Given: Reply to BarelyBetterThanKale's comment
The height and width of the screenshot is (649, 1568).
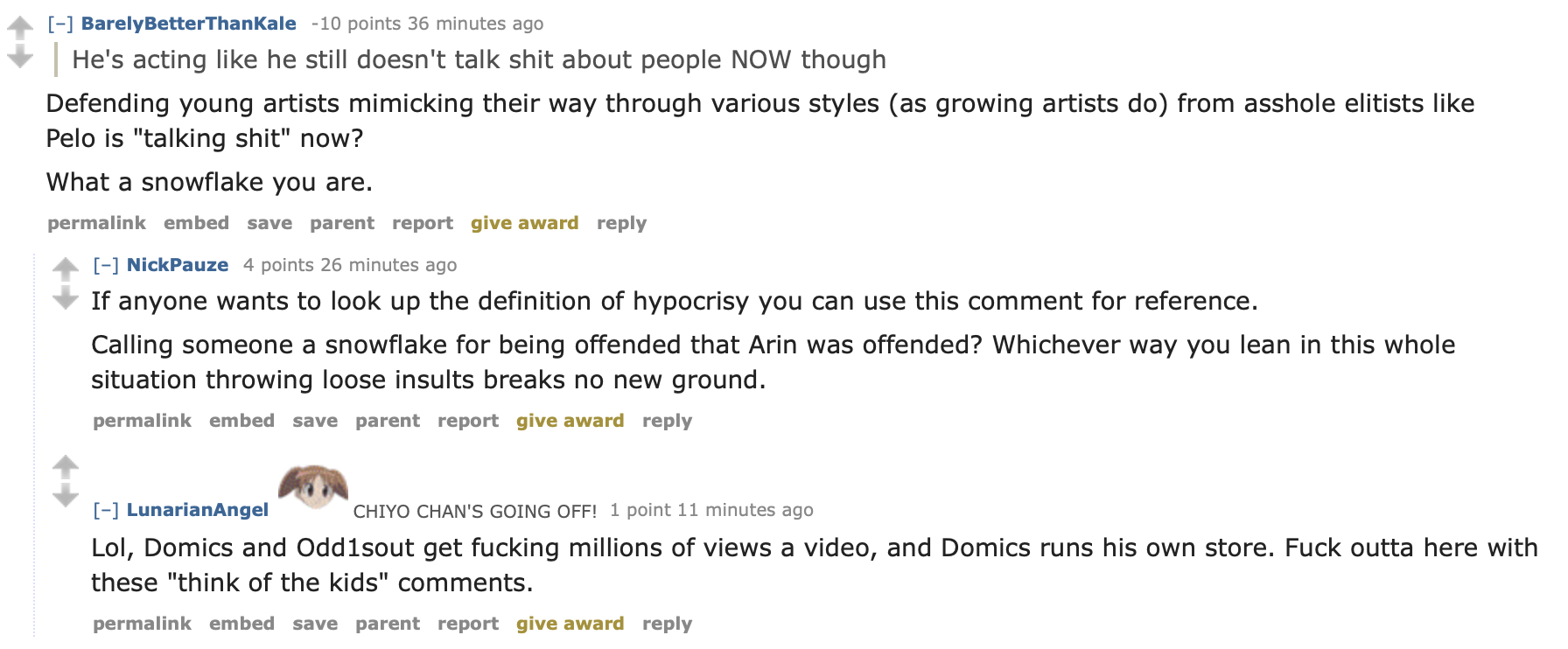Looking at the screenshot, I should click(x=622, y=223).
